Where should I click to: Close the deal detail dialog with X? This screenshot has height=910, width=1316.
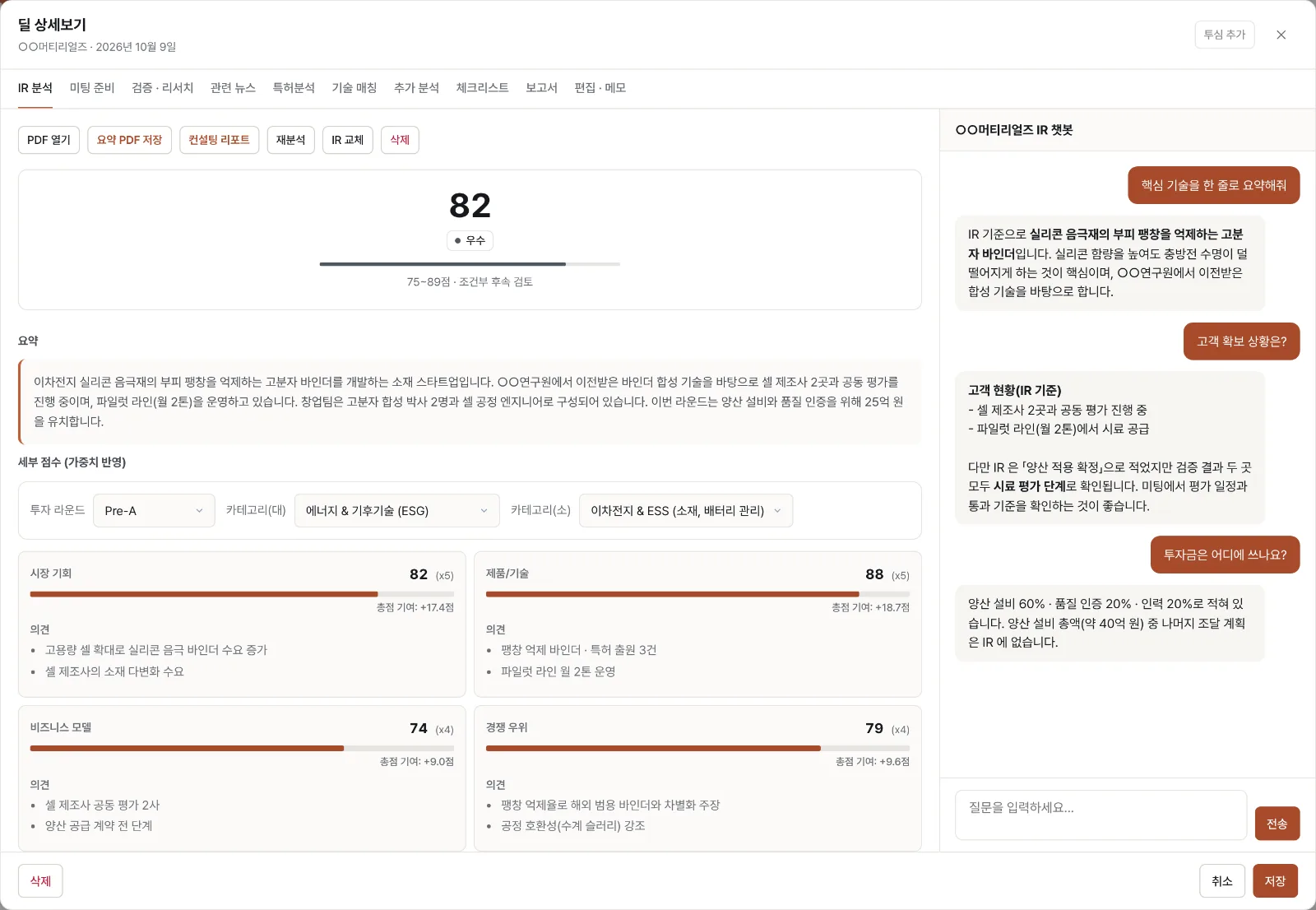tap(1281, 35)
